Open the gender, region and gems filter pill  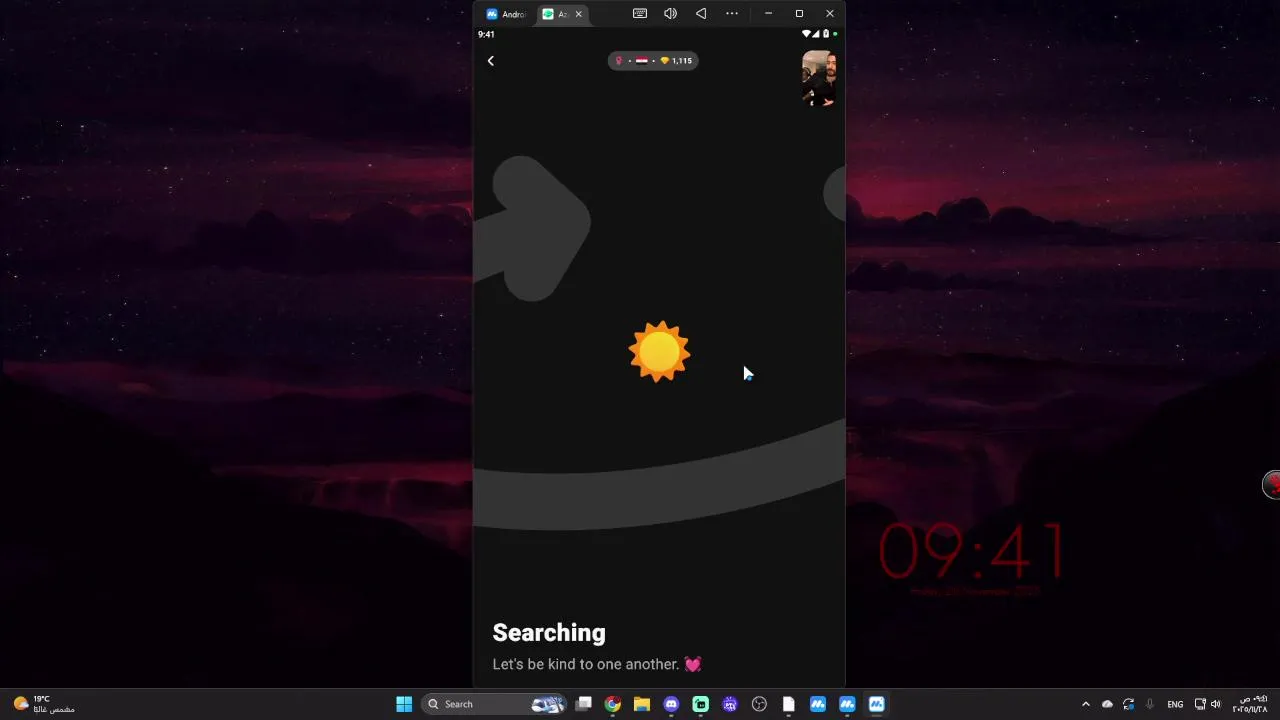coord(653,61)
